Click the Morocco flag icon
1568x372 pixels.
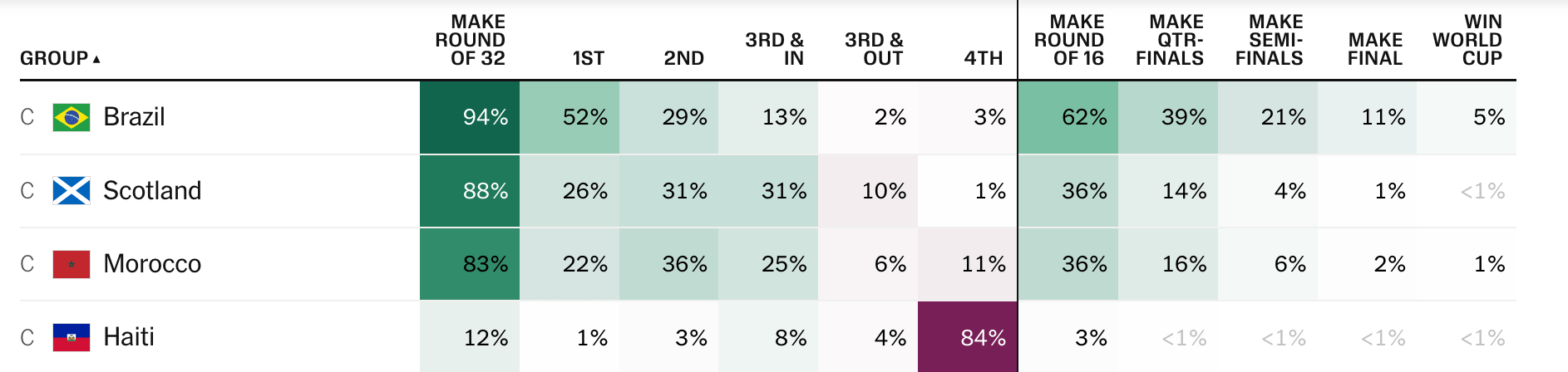pyautogui.click(x=71, y=264)
